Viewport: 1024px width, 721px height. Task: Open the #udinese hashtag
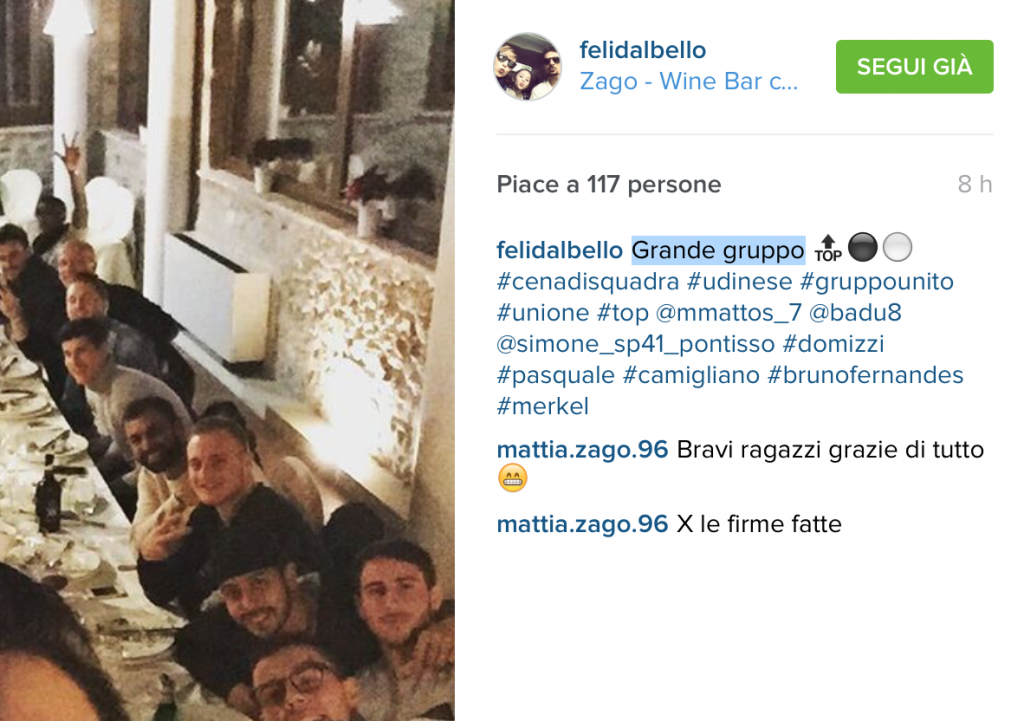point(739,282)
